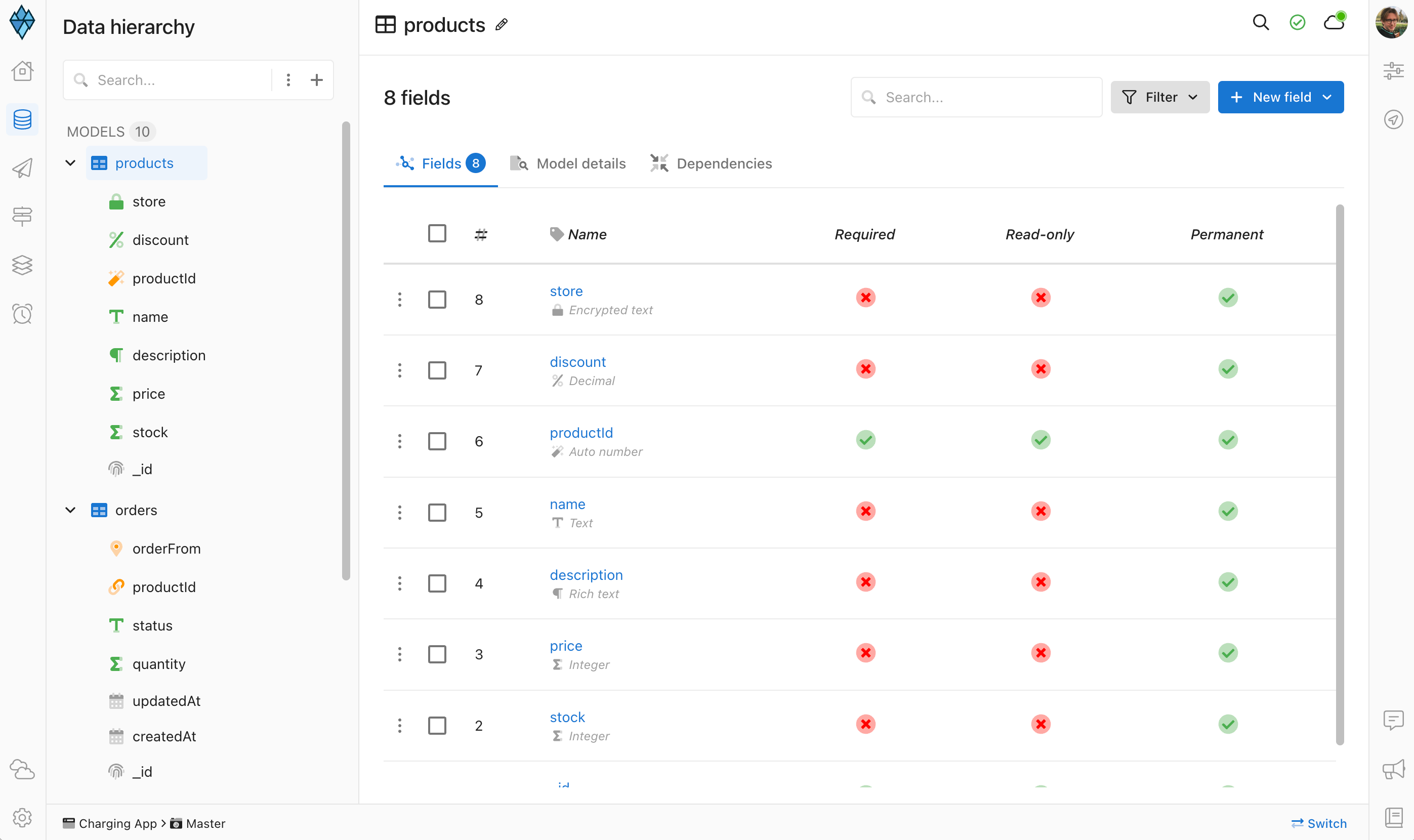The image size is (1414, 840).
Task: Open the alarm clock (scheduler) sidebar icon
Action: tap(22, 314)
